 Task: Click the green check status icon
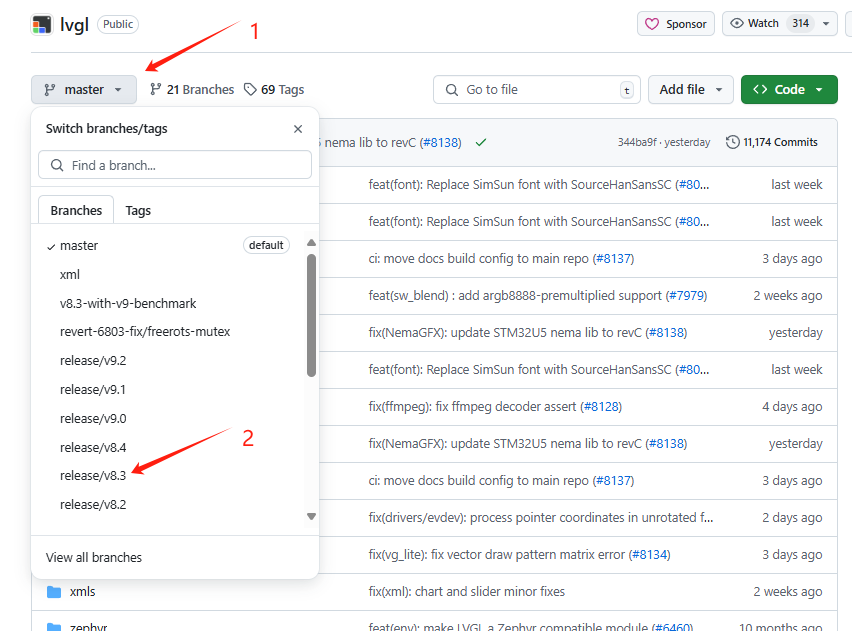click(480, 142)
